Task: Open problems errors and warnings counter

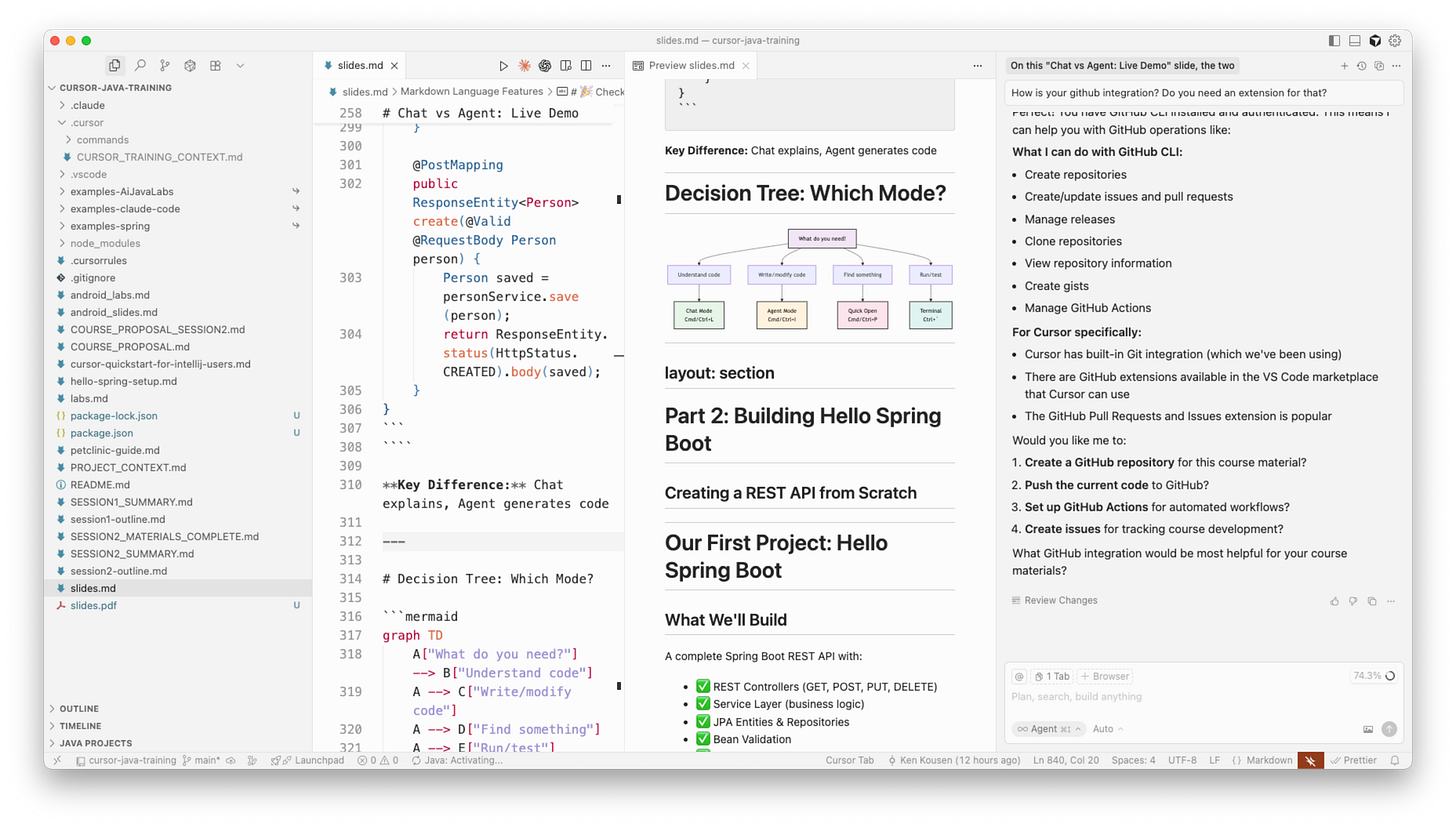Action: (377, 760)
